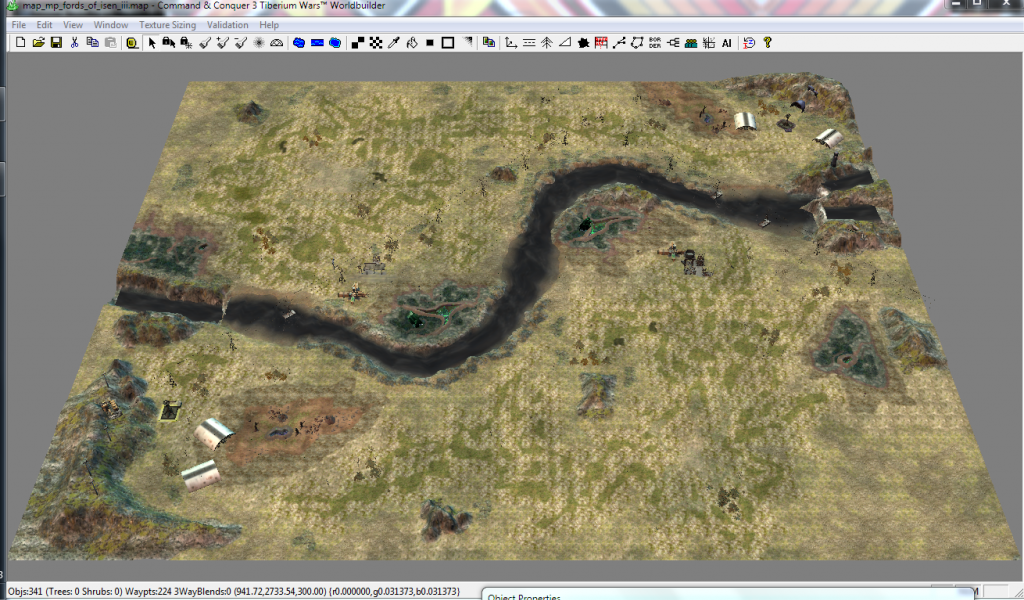
Task: Select the black two-square texture tool
Action: (358, 43)
